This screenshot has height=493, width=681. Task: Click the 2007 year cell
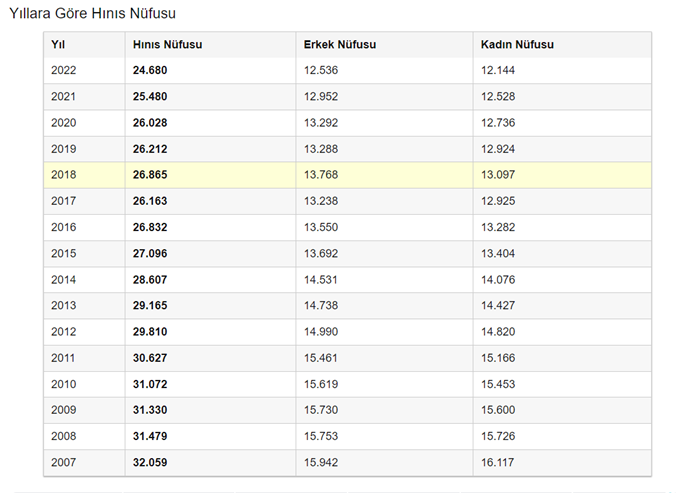click(64, 462)
